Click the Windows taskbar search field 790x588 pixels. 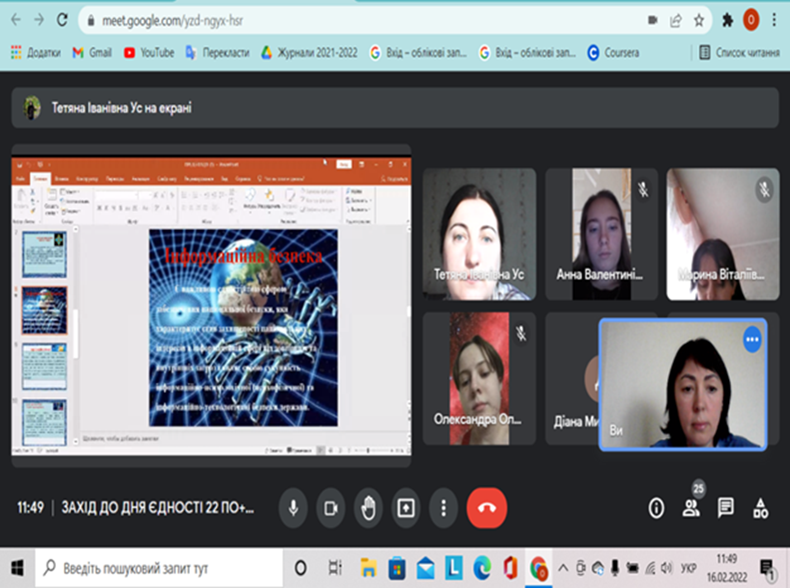tap(160, 568)
